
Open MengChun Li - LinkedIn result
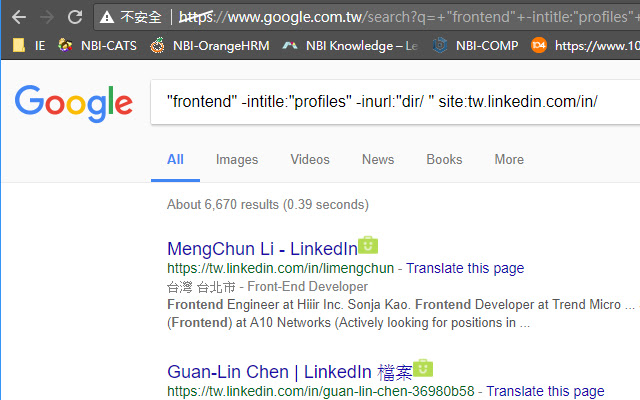click(x=261, y=249)
